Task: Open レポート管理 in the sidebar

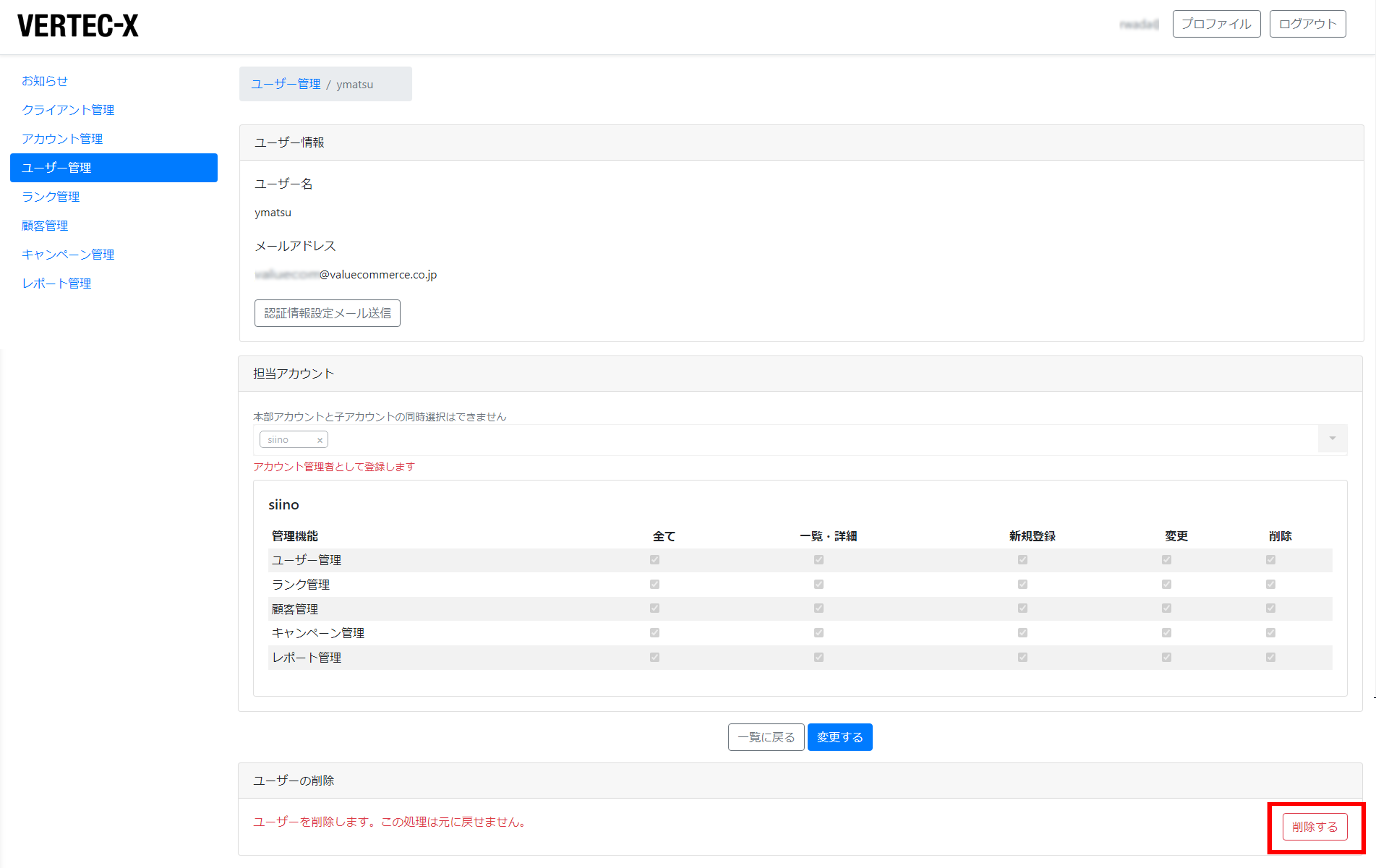Action: pyautogui.click(x=56, y=283)
